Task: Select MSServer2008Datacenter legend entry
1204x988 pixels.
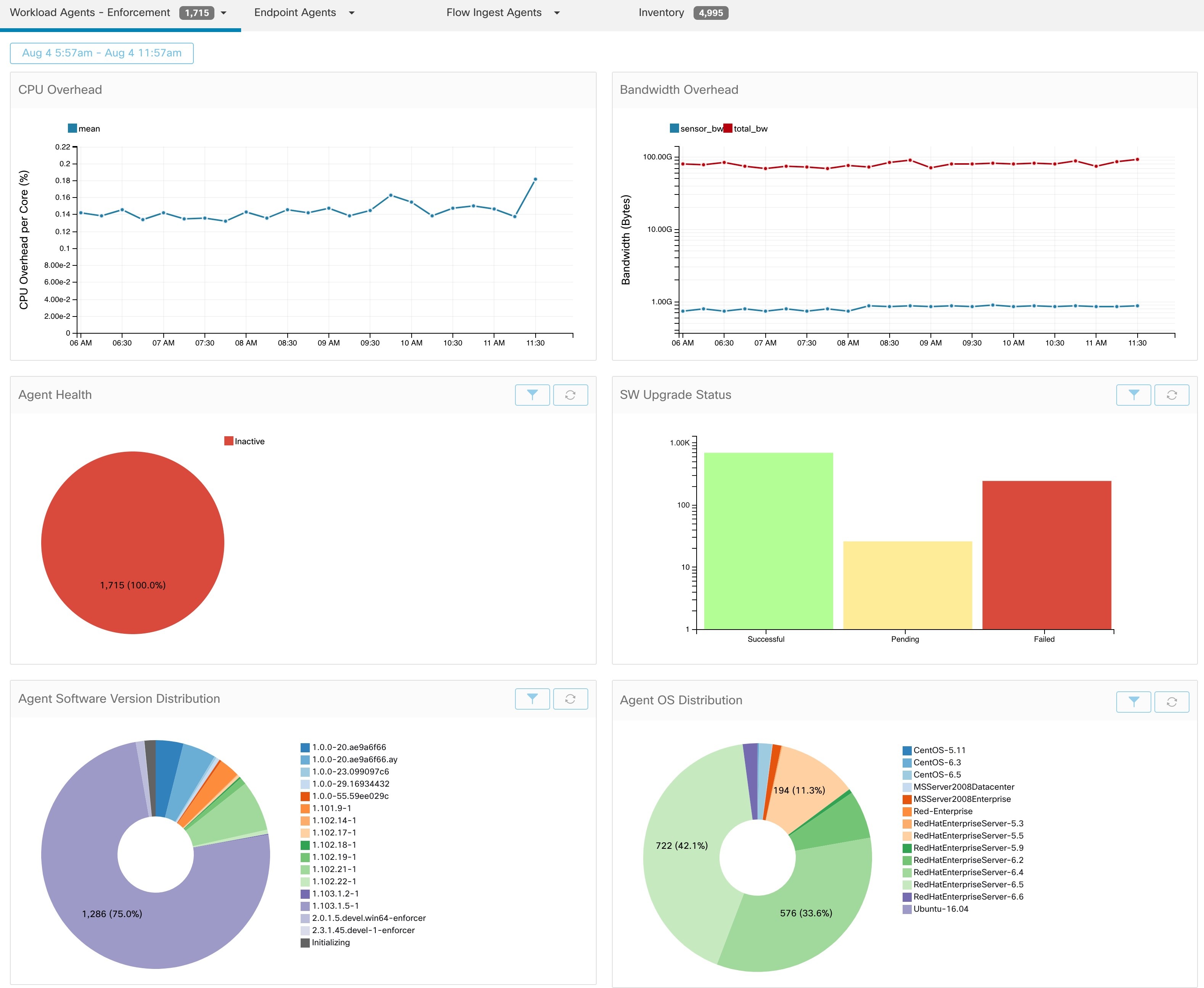Action: (x=959, y=787)
